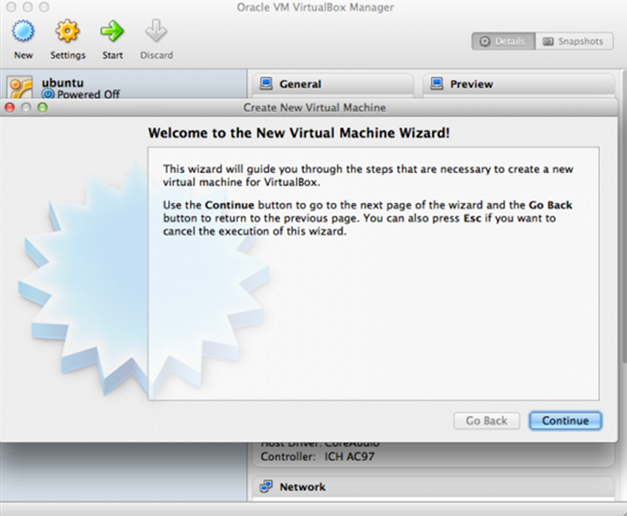
Task: Click the Preview section monitor icon
Action: point(437,84)
